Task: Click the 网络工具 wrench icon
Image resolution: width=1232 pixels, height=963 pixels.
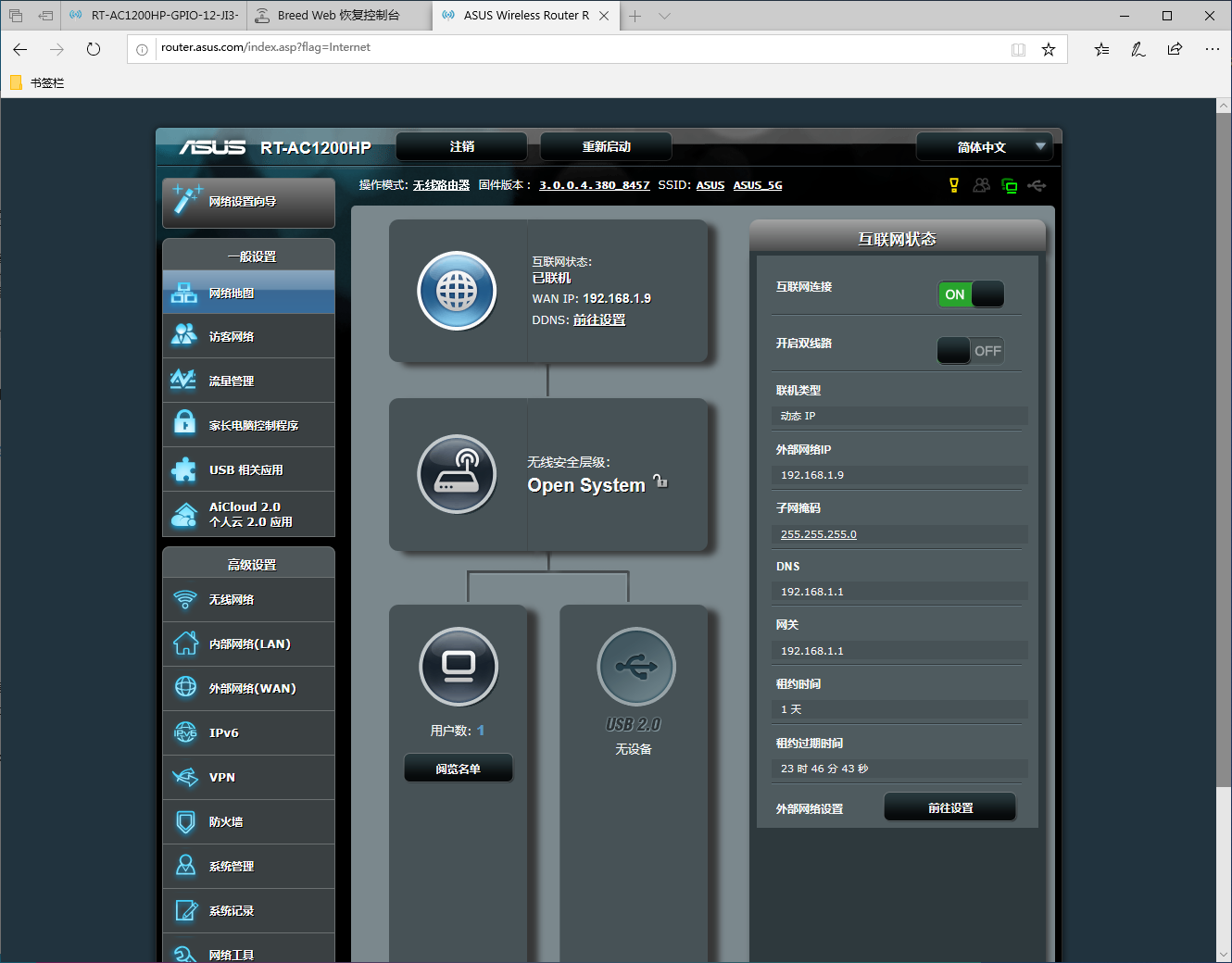Action: point(185,954)
